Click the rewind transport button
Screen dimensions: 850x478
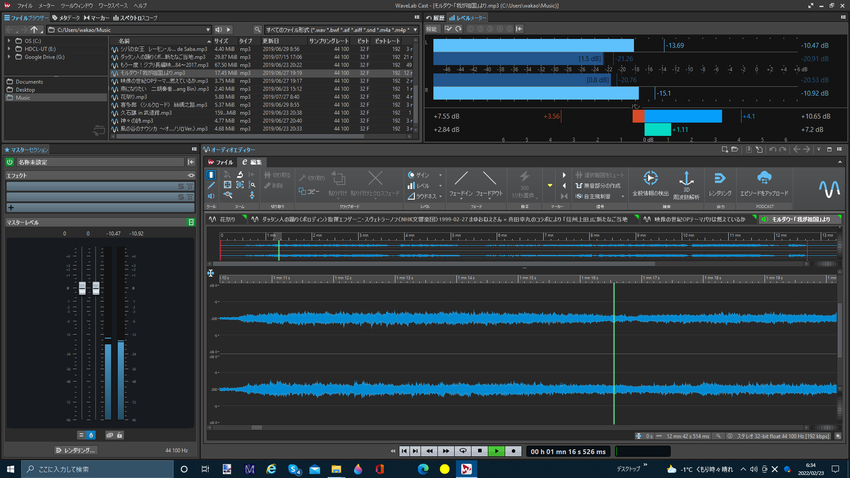coord(430,451)
